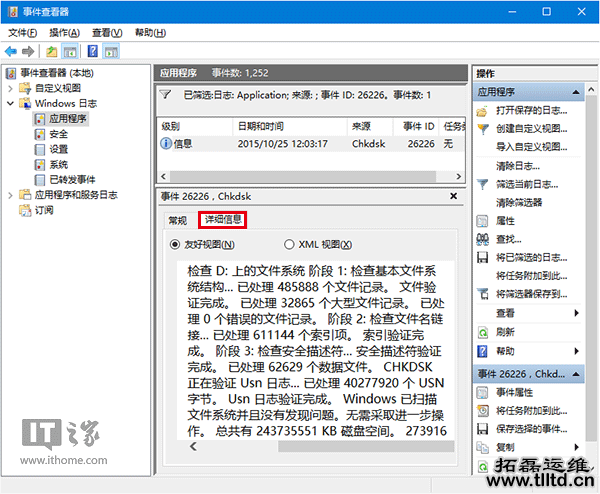The image size is (600, 494).
Task: Switch to the 常规 tab
Action: [x=178, y=220]
